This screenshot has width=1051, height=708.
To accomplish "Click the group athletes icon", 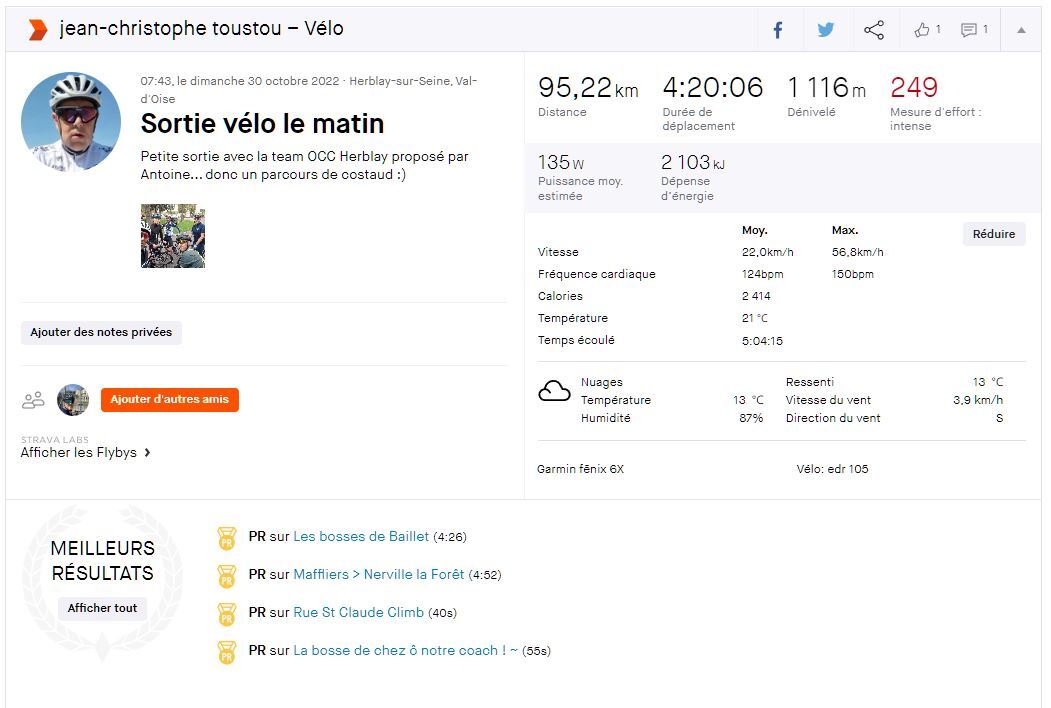I will (33, 400).
